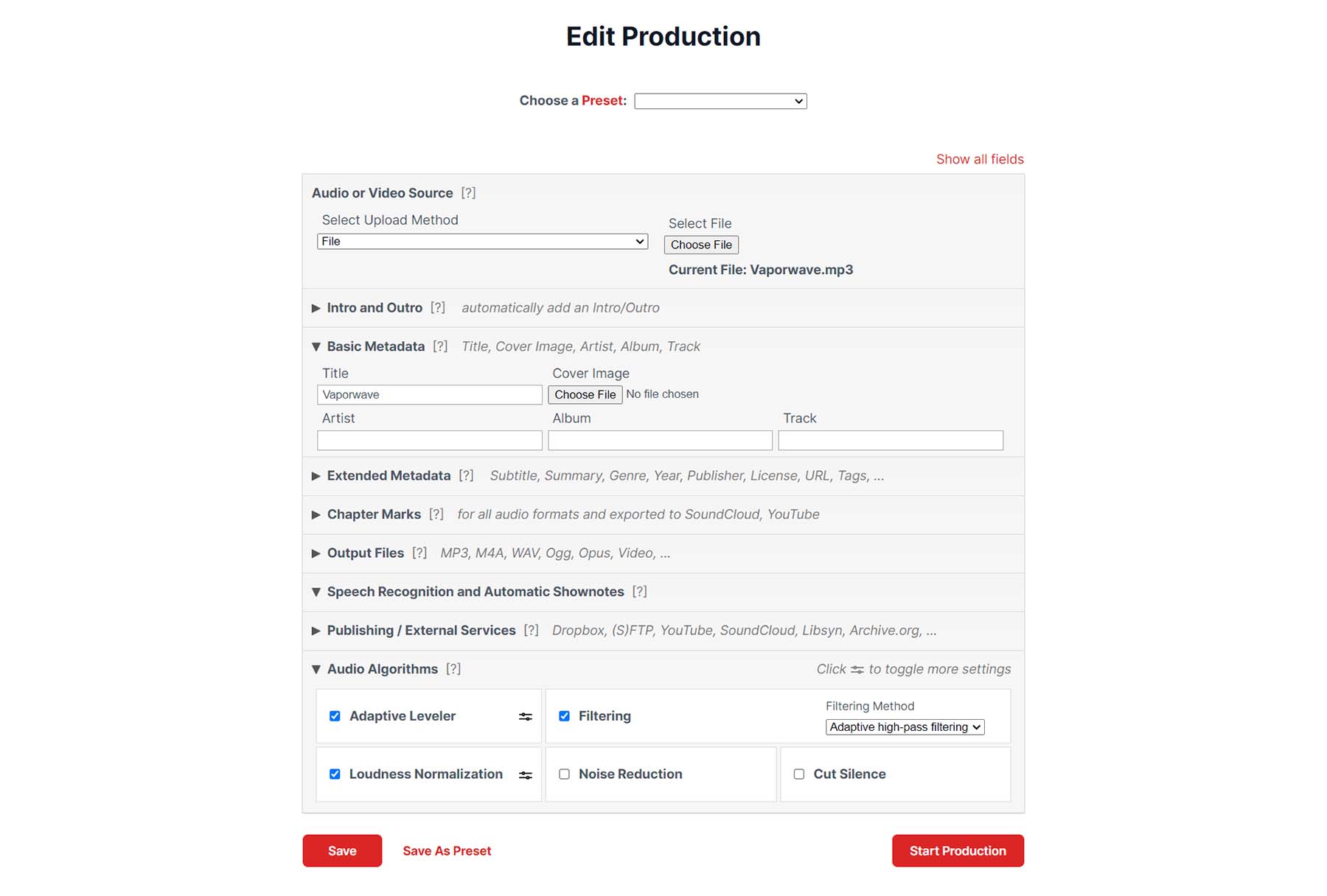This screenshot has width=1327, height=896.
Task: Open help for Audio or Video Source
Action: [x=469, y=193]
